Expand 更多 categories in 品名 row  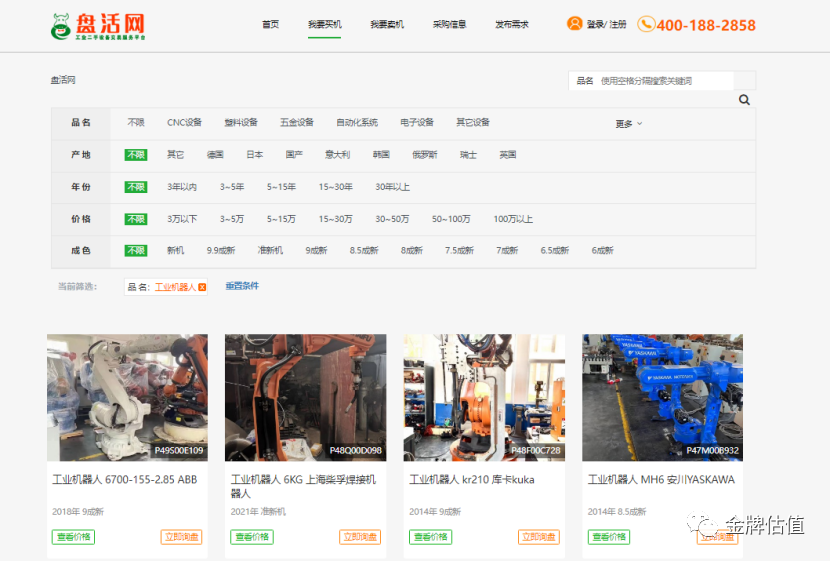click(628, 124)
